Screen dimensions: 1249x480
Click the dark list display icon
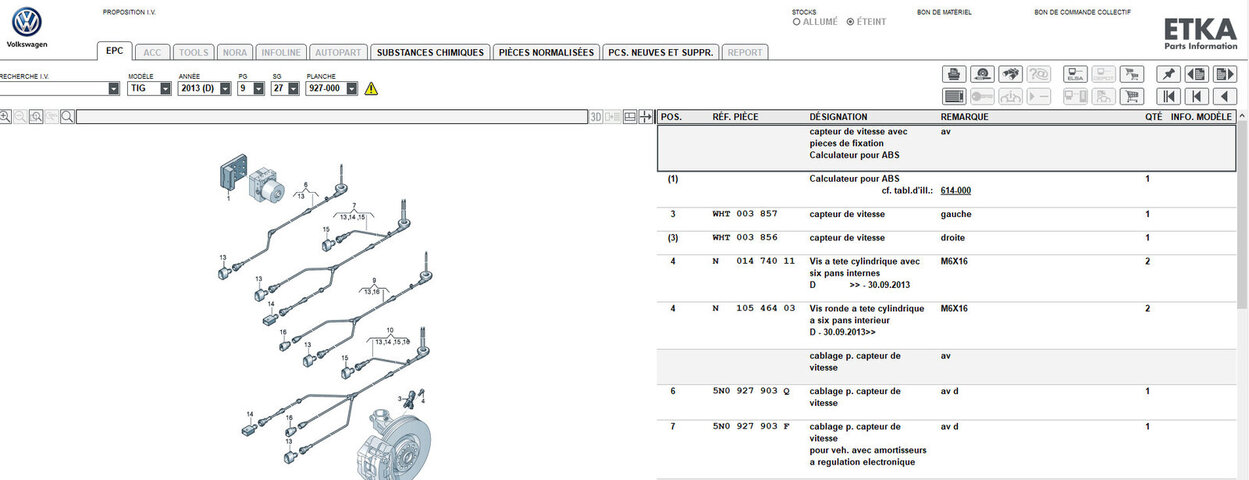click(x=954, y=96)
